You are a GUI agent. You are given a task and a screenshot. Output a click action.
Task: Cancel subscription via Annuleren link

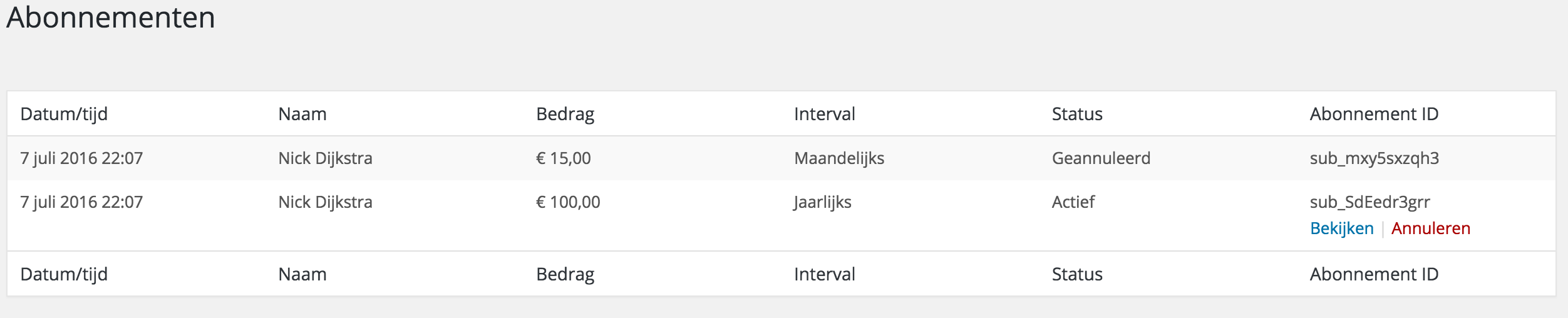[1430, 228]
